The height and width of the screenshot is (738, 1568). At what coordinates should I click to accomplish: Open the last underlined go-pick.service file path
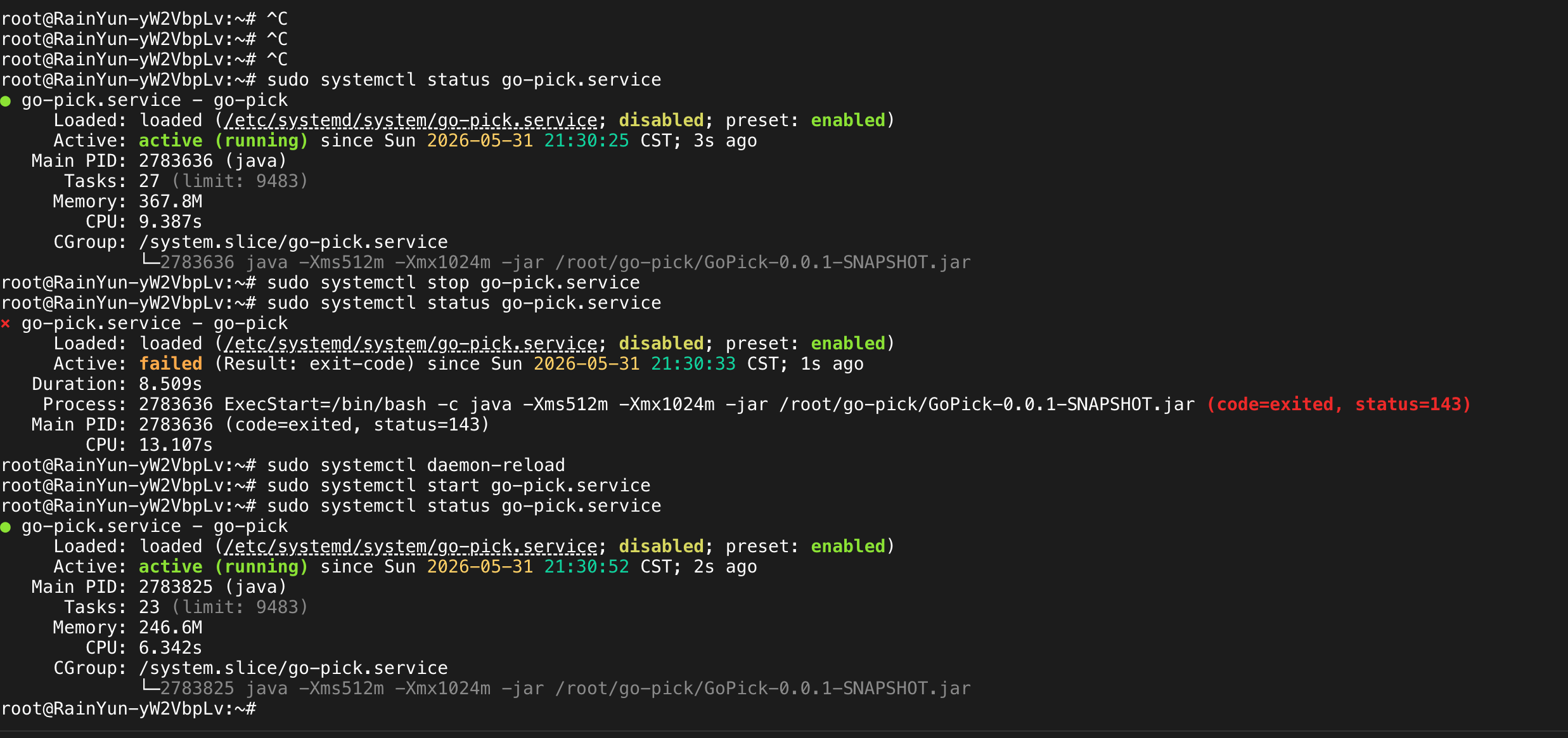411,547
